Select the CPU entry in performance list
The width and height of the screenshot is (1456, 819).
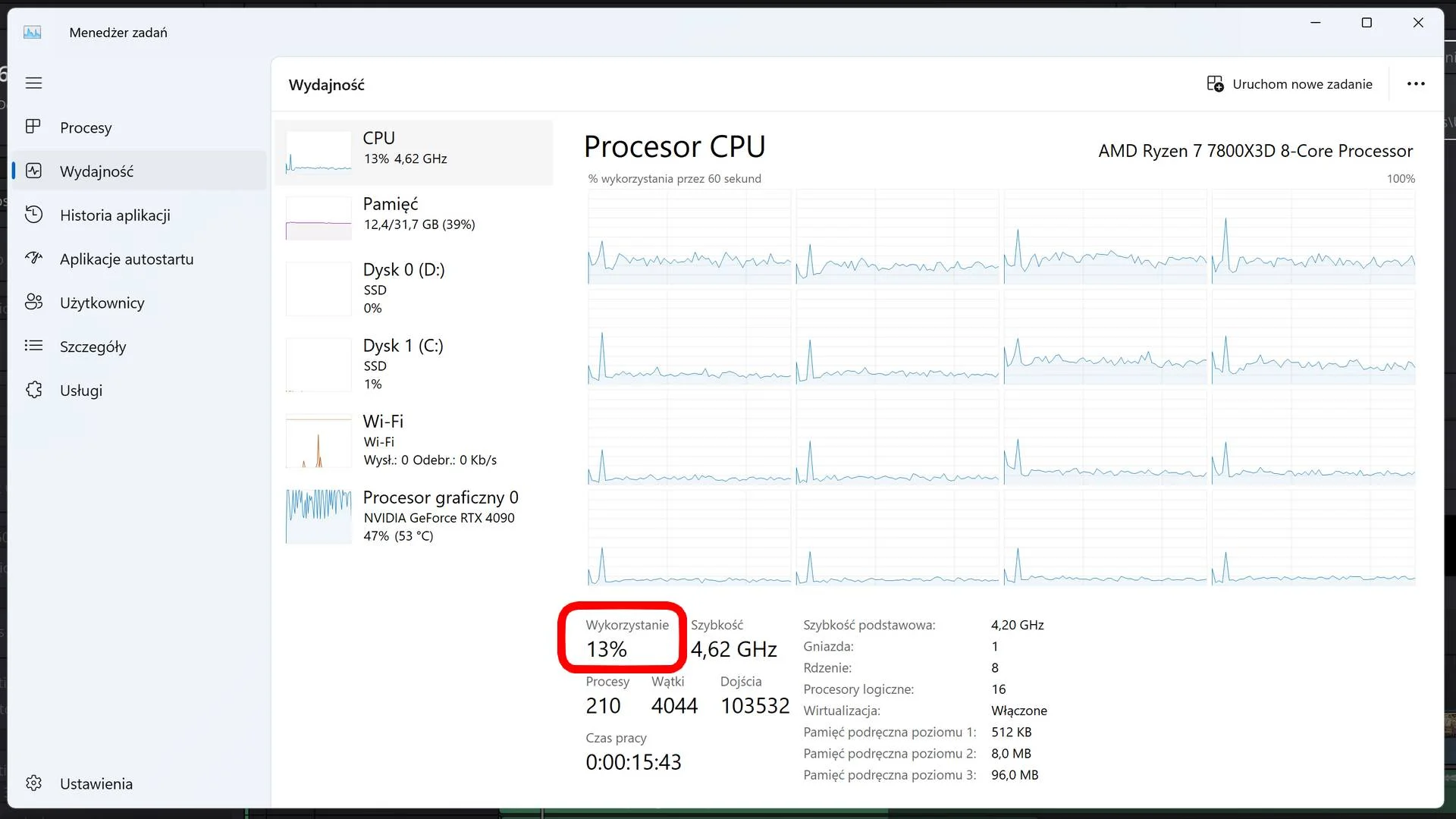click(414, 152)
